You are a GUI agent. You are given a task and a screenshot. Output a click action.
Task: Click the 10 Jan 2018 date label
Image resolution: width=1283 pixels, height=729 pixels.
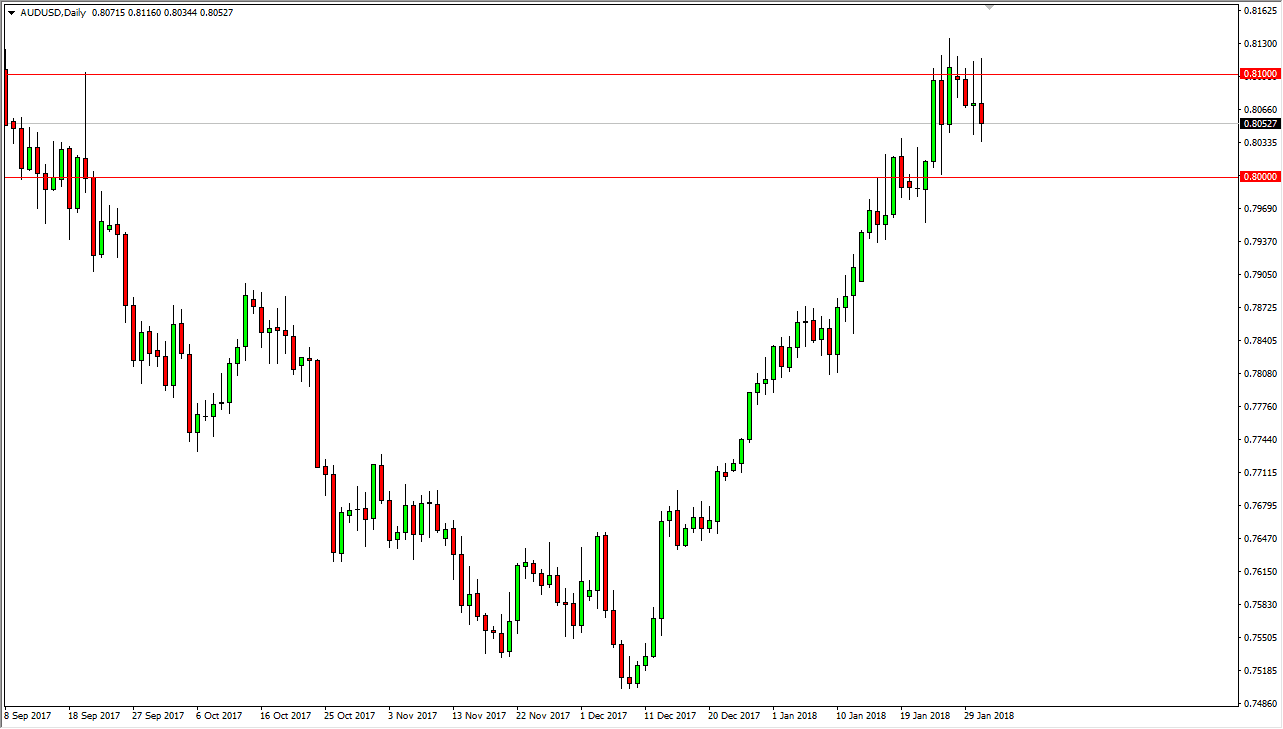point(862,716)
